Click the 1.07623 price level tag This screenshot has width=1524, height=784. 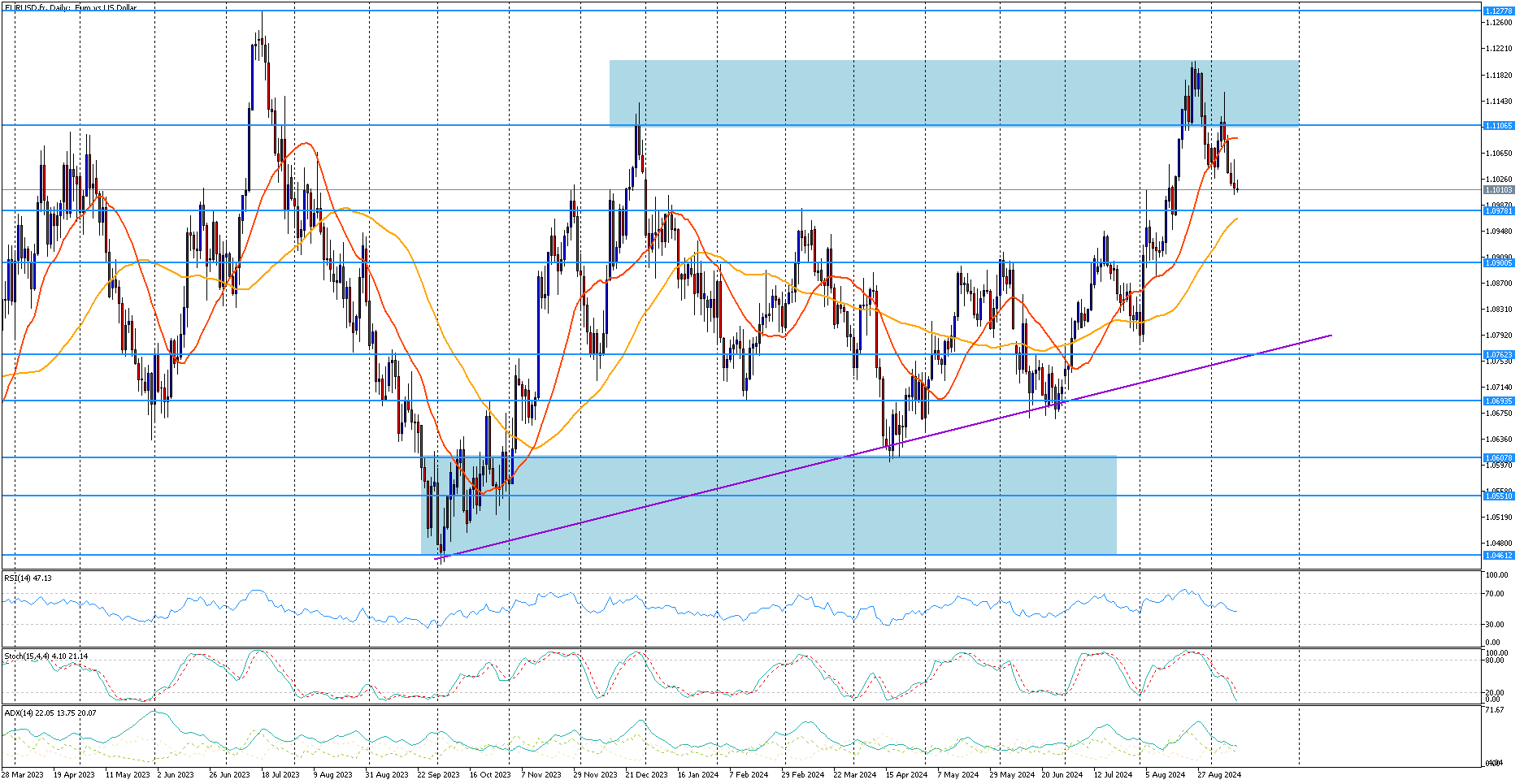pyautogui.click(x=1498, y=355)
